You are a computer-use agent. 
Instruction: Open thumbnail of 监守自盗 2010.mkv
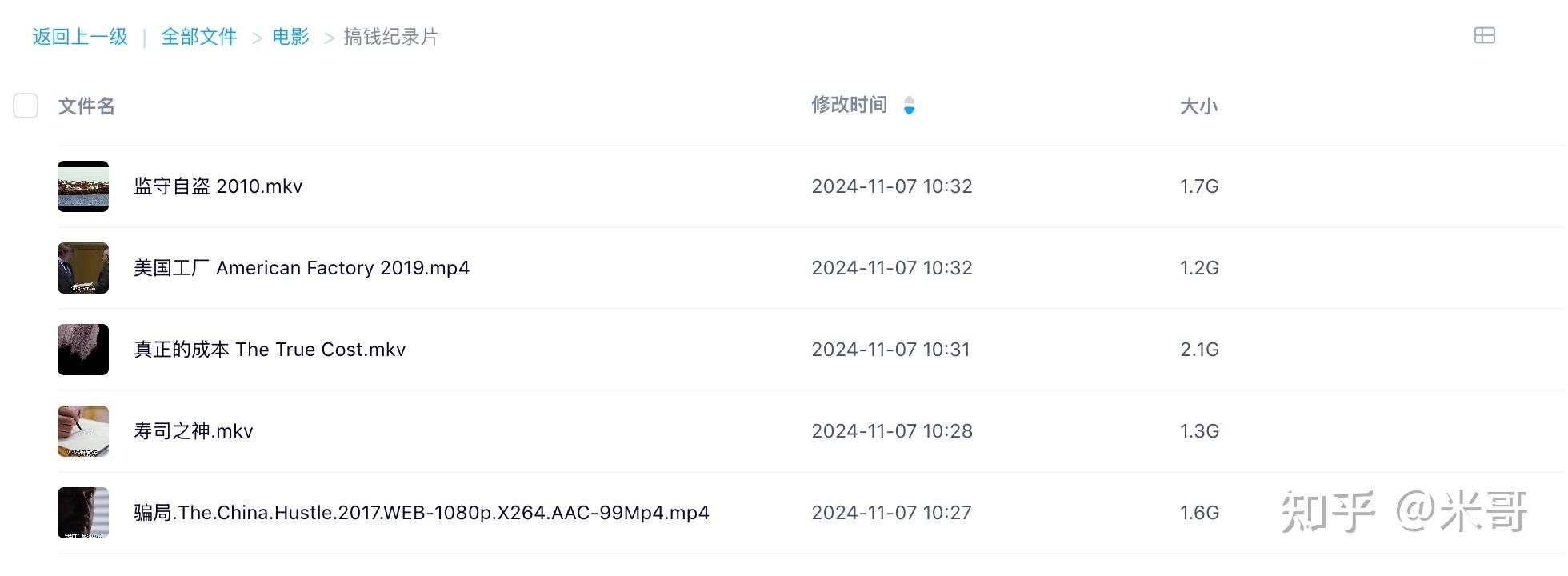(x=83, y=186)
